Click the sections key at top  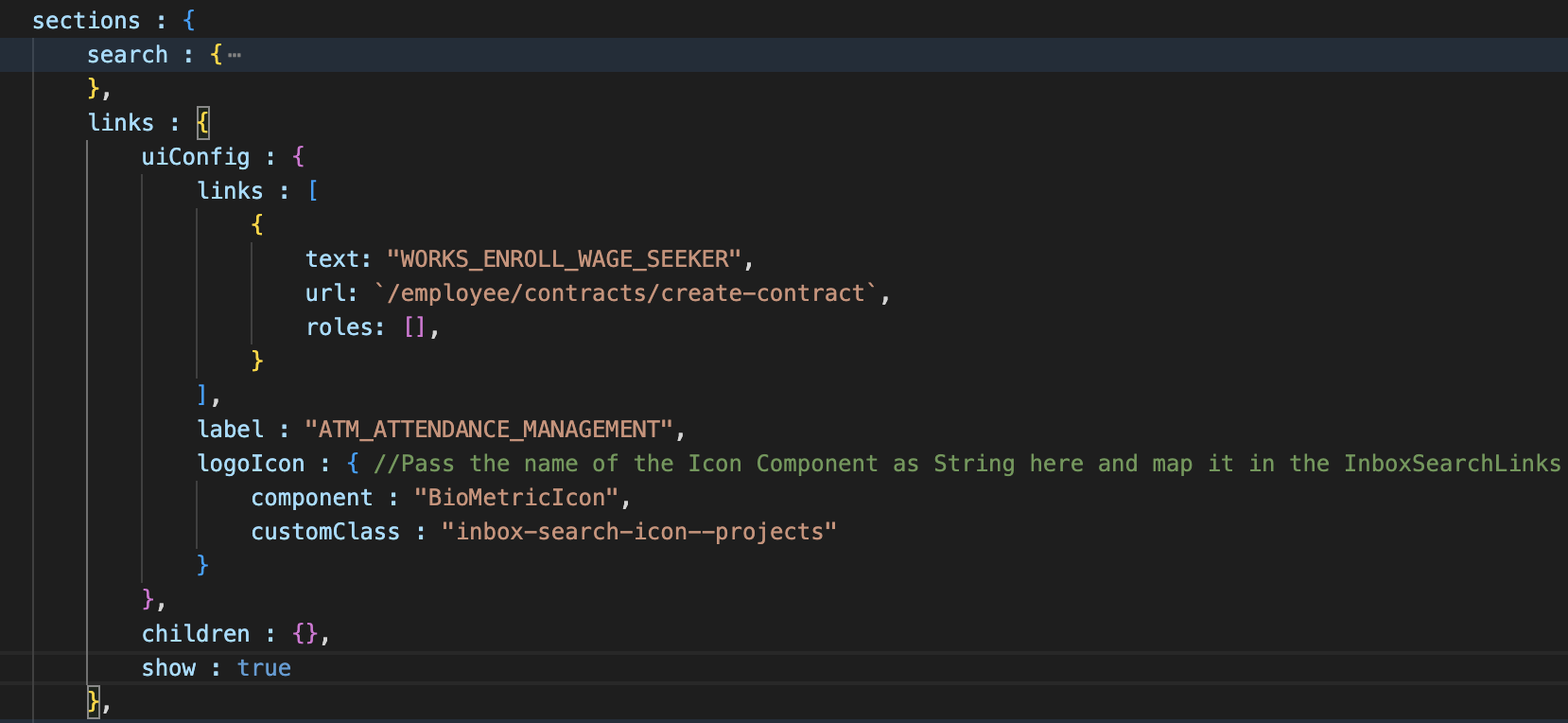[85, 21]
